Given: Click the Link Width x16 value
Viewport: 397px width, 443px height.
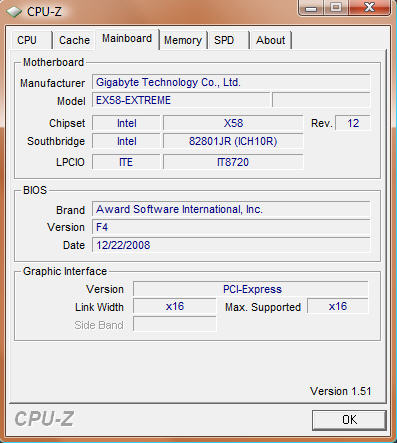Looking at the screenshot, I should pyautogui.click(x=175, y=306).
